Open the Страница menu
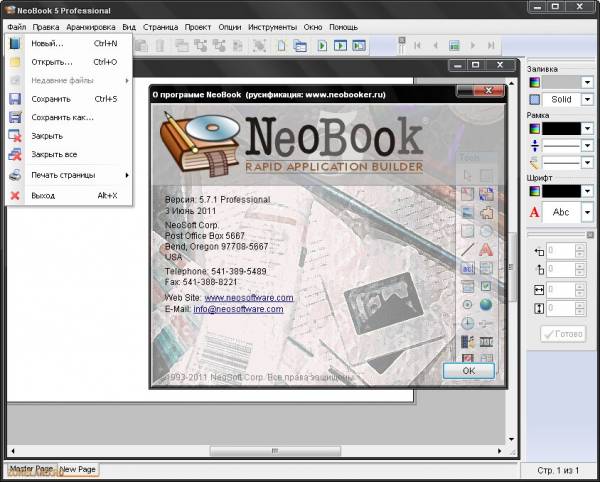 tap(160, 28)
